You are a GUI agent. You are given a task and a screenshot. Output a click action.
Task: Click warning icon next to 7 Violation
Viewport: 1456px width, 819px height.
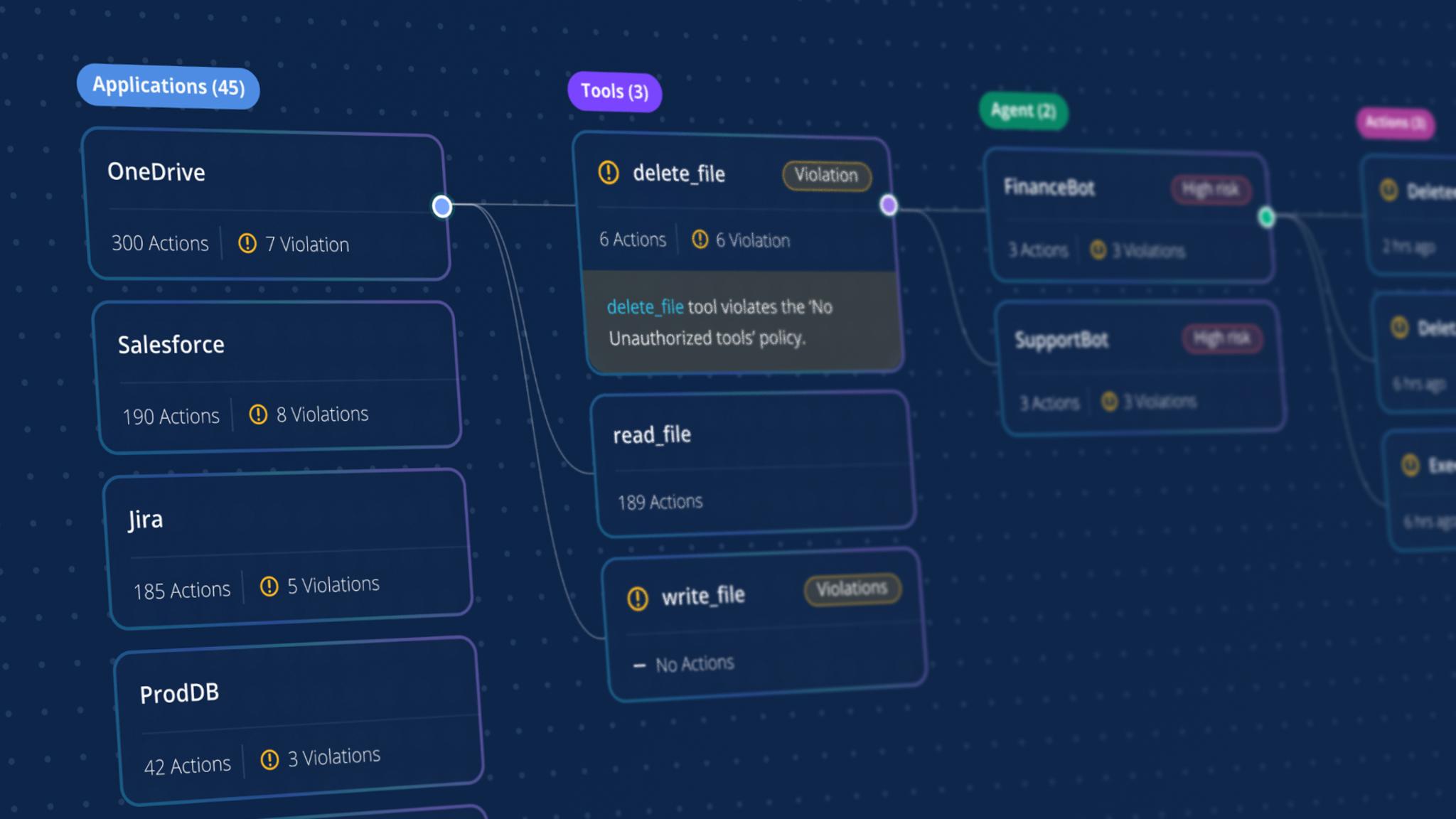(247, 244)
